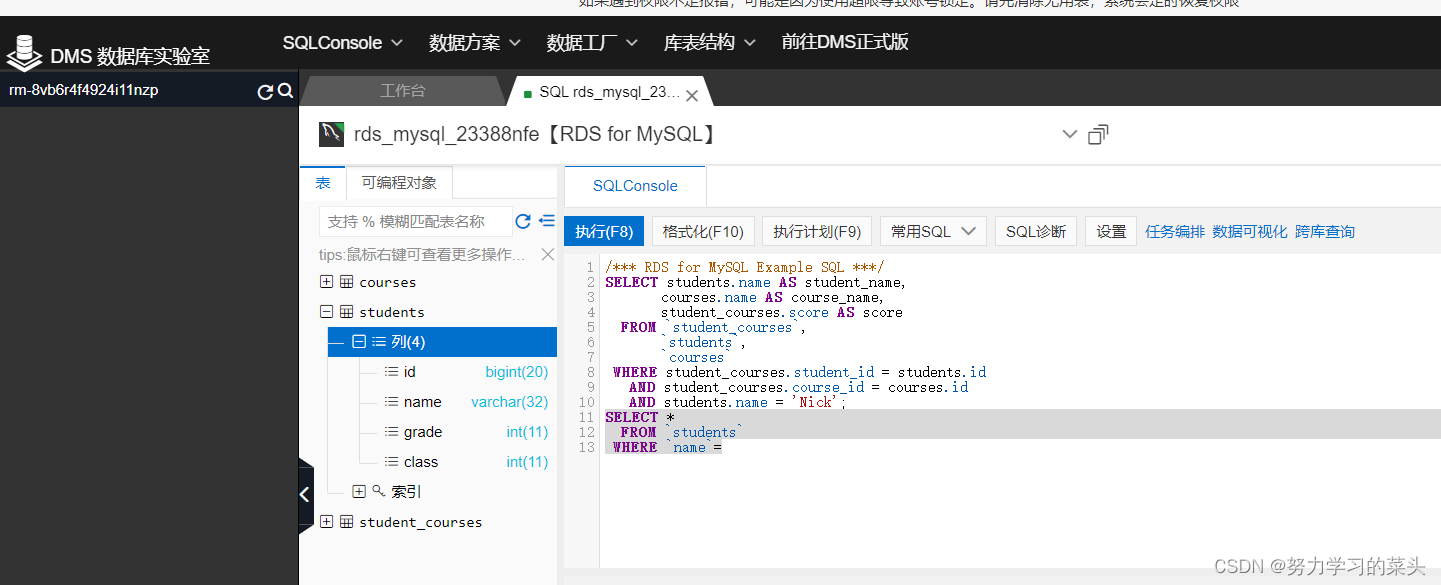Click 执行(F8) to run the SQL
This screenshot has height=585, width=1441.
click(x=604, y=231)
